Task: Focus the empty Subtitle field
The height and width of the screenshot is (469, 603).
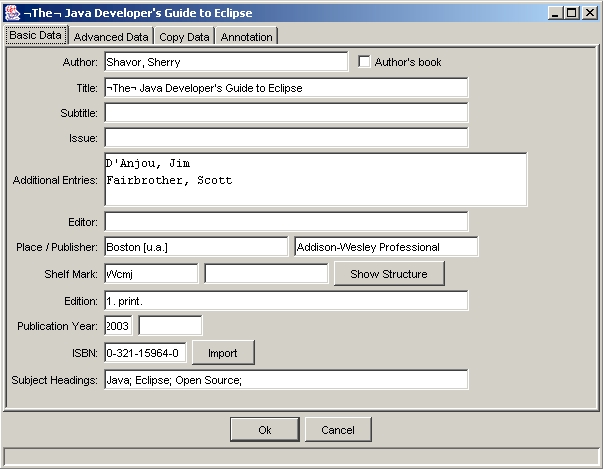Action: pyautogui.click(x=286, y=113)
